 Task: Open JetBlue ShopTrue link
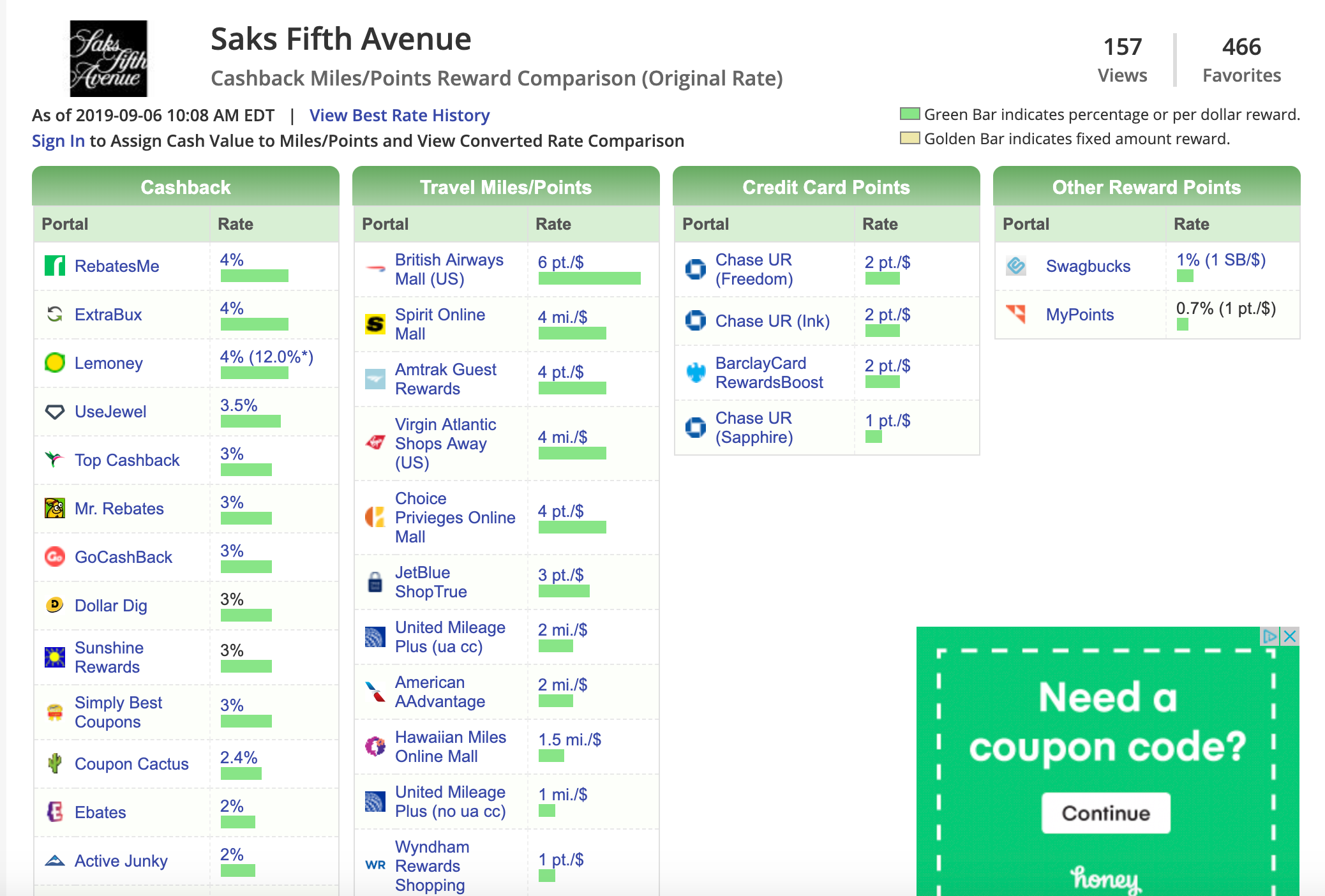431,582
